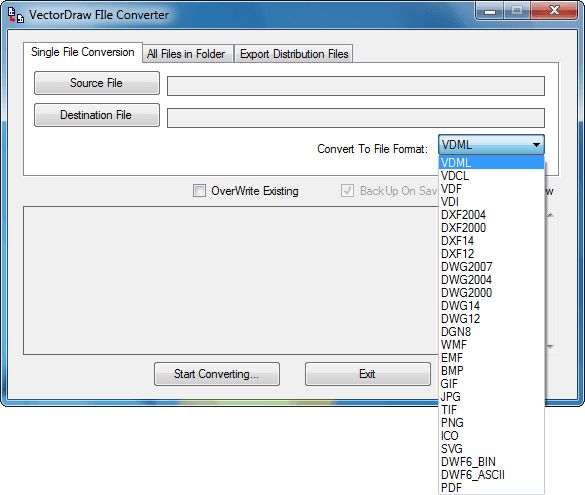Choose DGN8 format option

click(x=491, y=332)
